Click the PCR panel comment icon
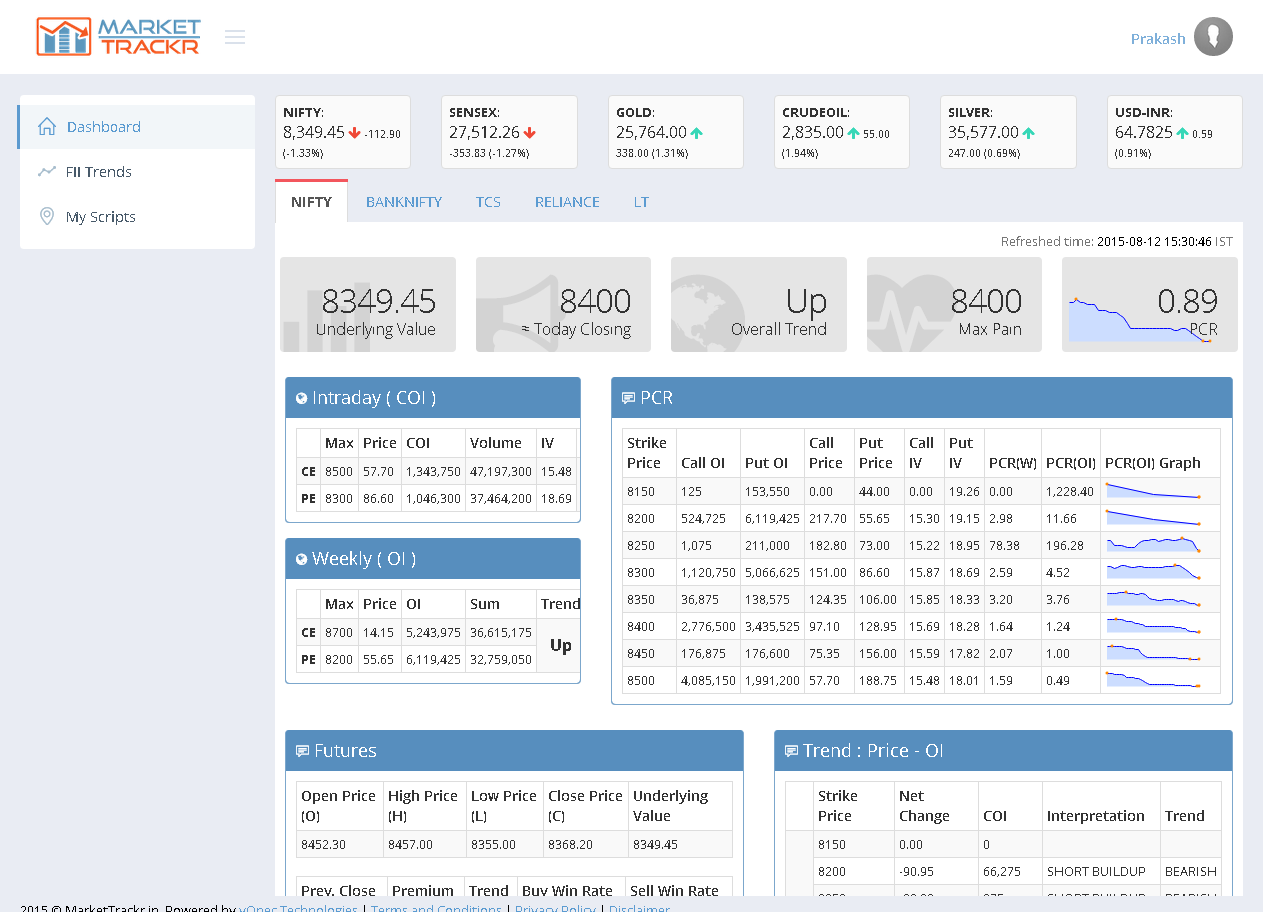This screenshot has width=1263, height=912. click(628, 399)
